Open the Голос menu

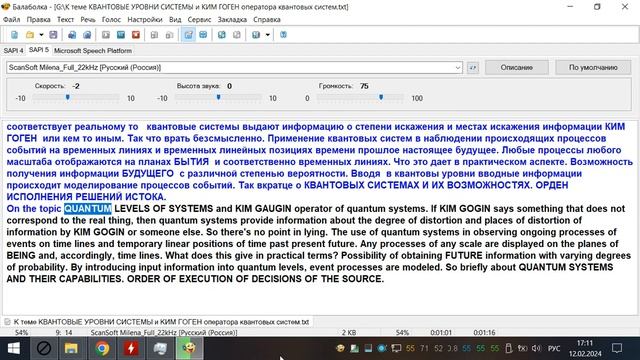[x=111, y=19]
